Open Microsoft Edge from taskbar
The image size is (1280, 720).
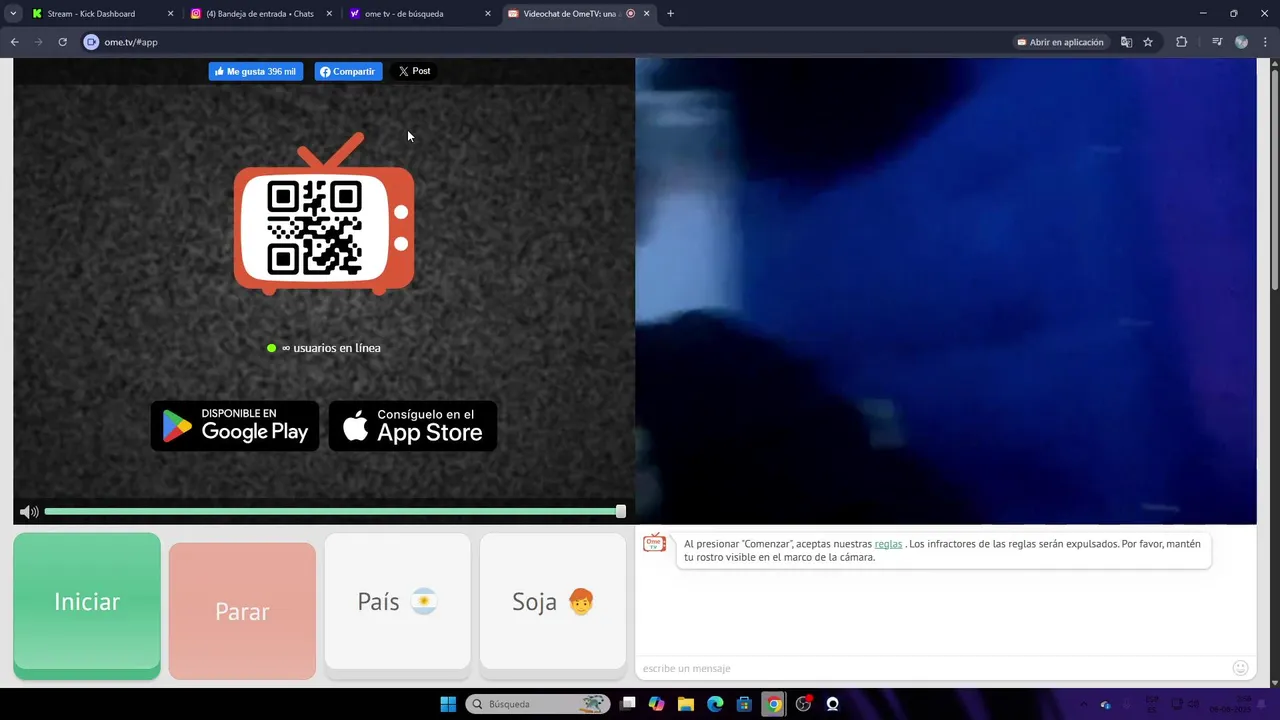click(x=715, y=704)
